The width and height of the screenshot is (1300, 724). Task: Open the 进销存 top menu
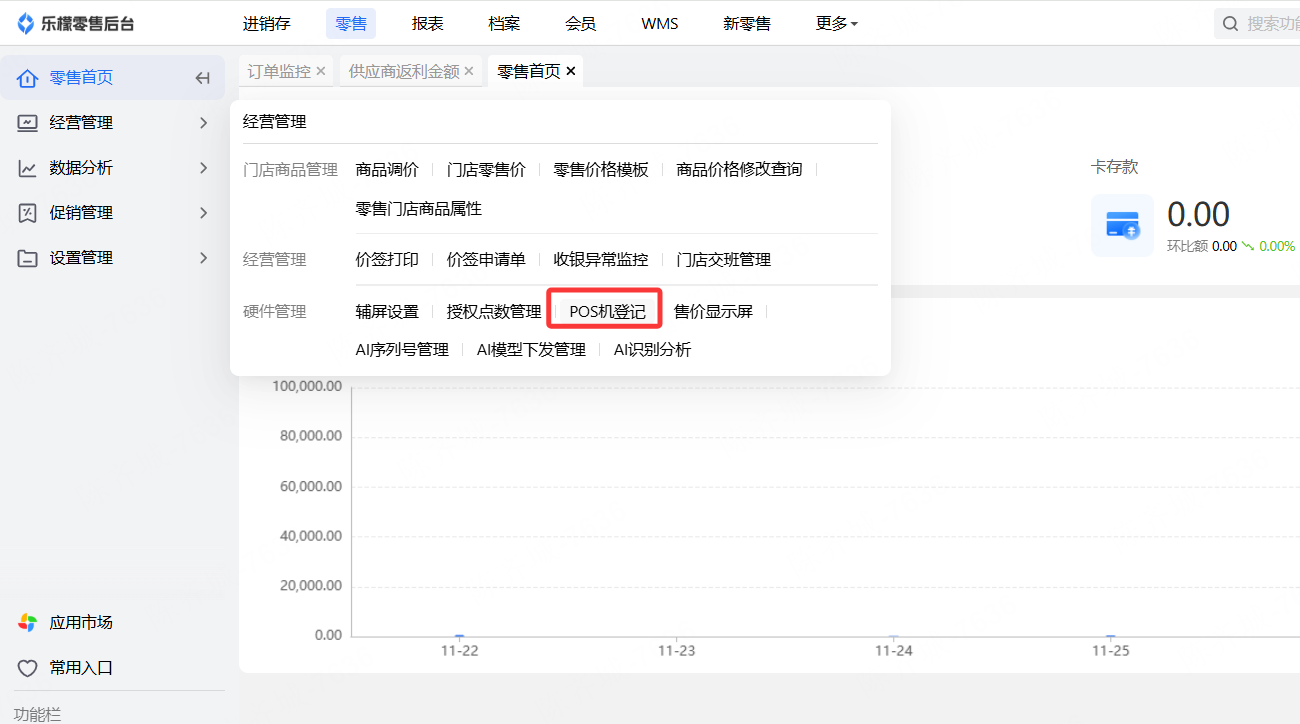(266, 23)
